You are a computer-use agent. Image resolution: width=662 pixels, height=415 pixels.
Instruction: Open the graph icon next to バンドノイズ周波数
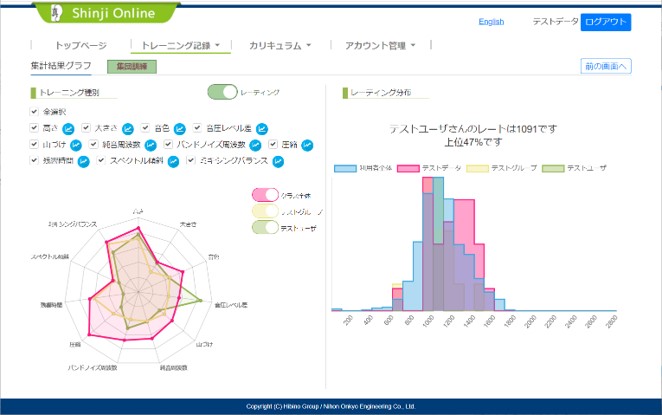tap(255, 145)
